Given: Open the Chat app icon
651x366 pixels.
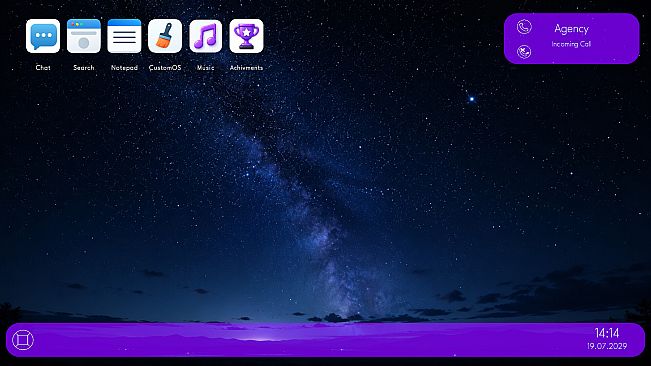Looking at the screenshot, I should point(43,36).
